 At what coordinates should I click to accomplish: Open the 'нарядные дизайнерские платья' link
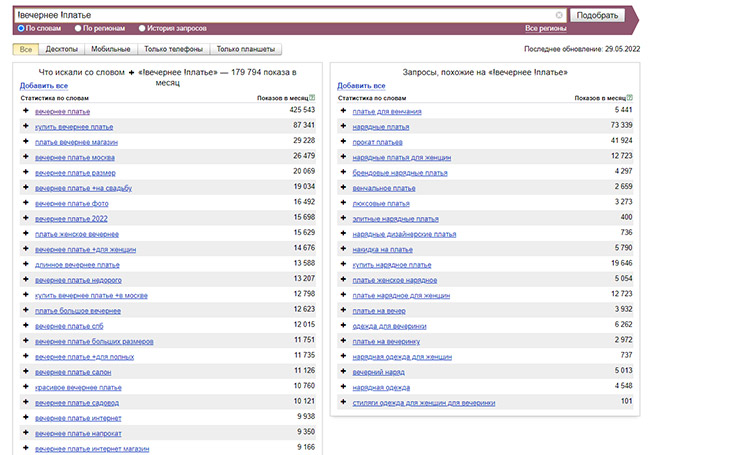pos(404,234)
